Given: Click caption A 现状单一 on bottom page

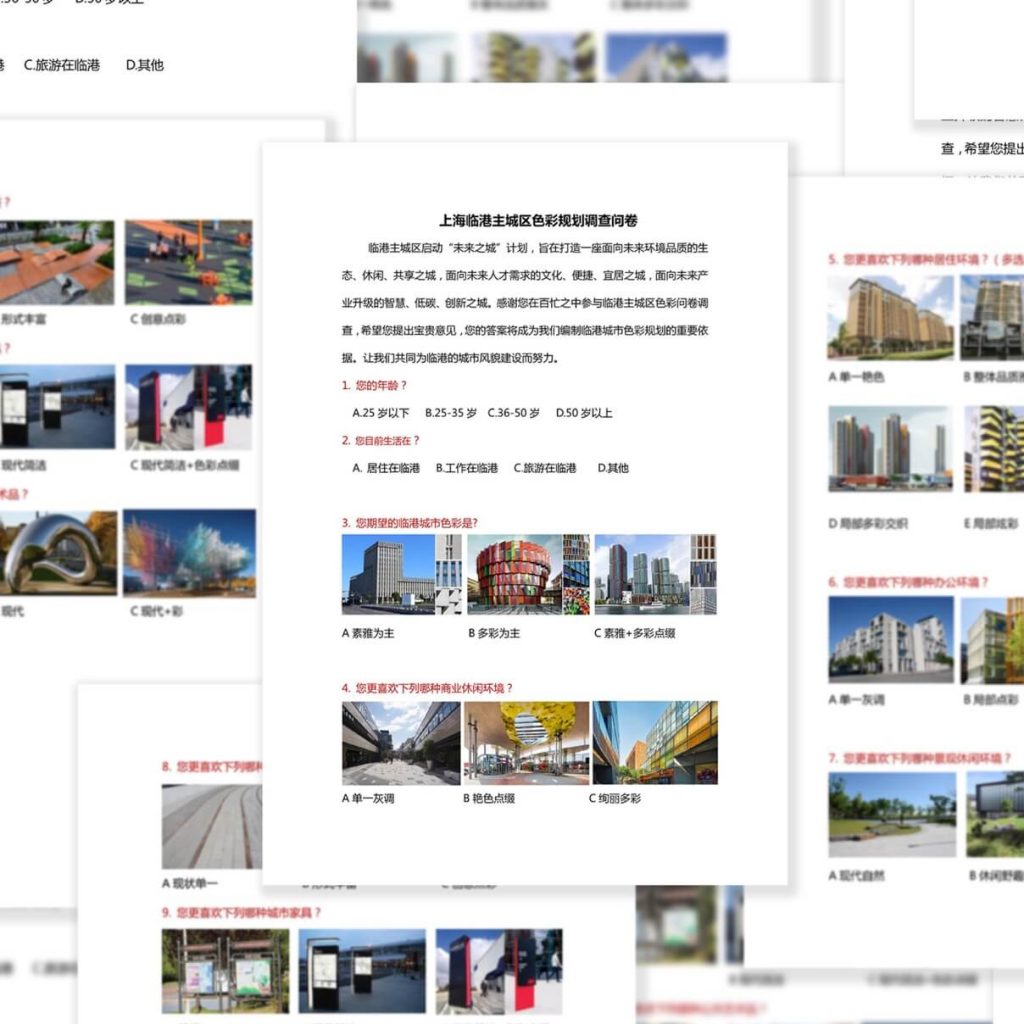Looking at the screenshot, I should (x=189, y=883).
